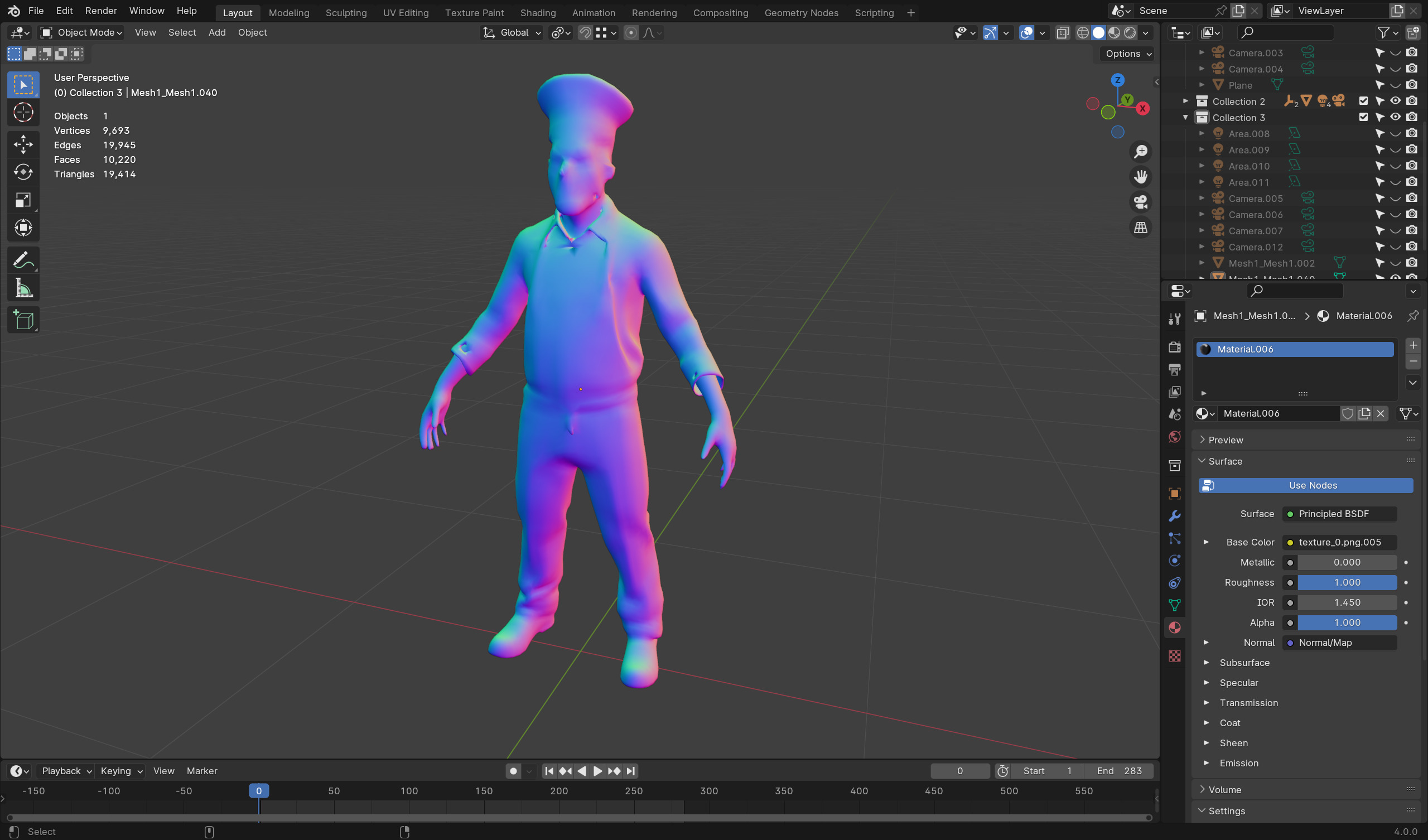Open Global transform orientation dropdown
The height and width of the screenshot is (840, 1428).
click(x=512, y=33)
